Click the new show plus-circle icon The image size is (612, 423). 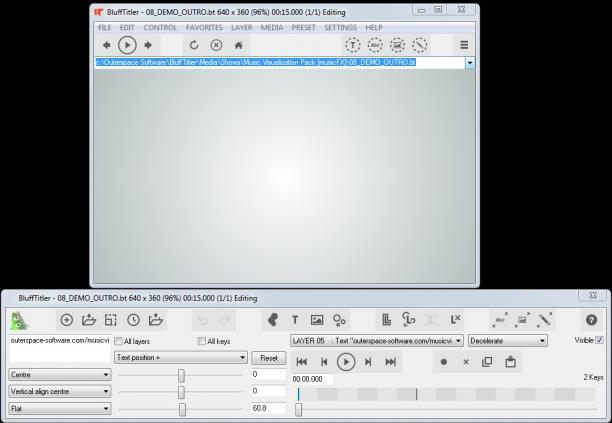pyautogui.click(x=67, y=320)
